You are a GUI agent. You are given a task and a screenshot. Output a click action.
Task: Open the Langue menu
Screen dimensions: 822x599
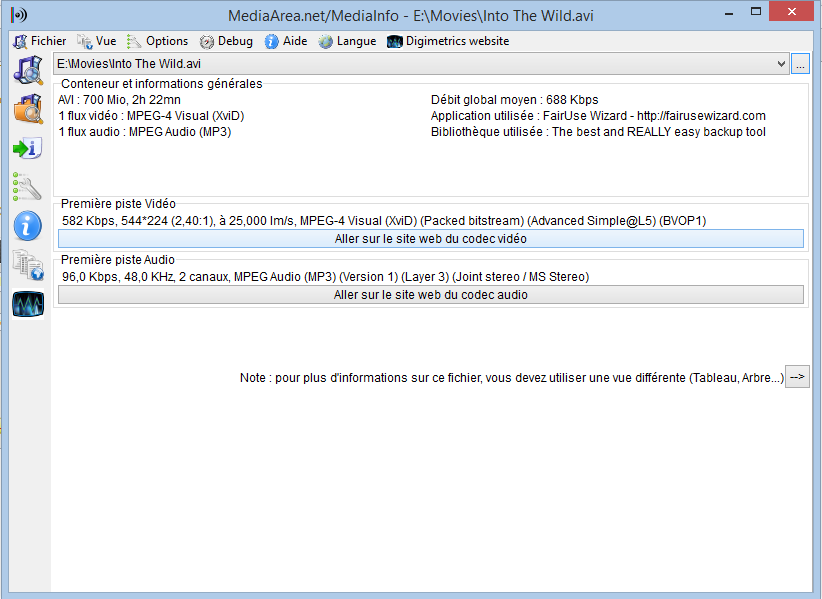coord(347,41)
